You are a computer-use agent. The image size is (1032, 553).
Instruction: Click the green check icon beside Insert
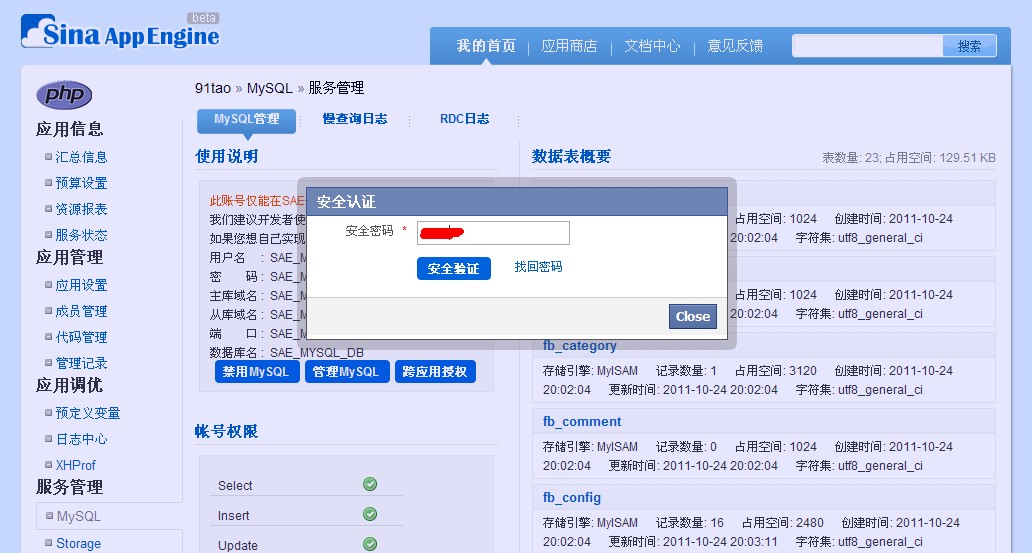point(370,514)
